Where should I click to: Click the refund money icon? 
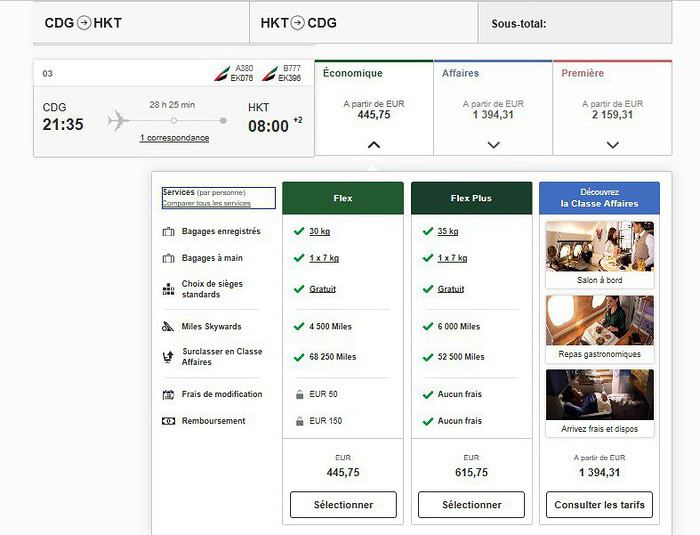[x=168, y=421]
